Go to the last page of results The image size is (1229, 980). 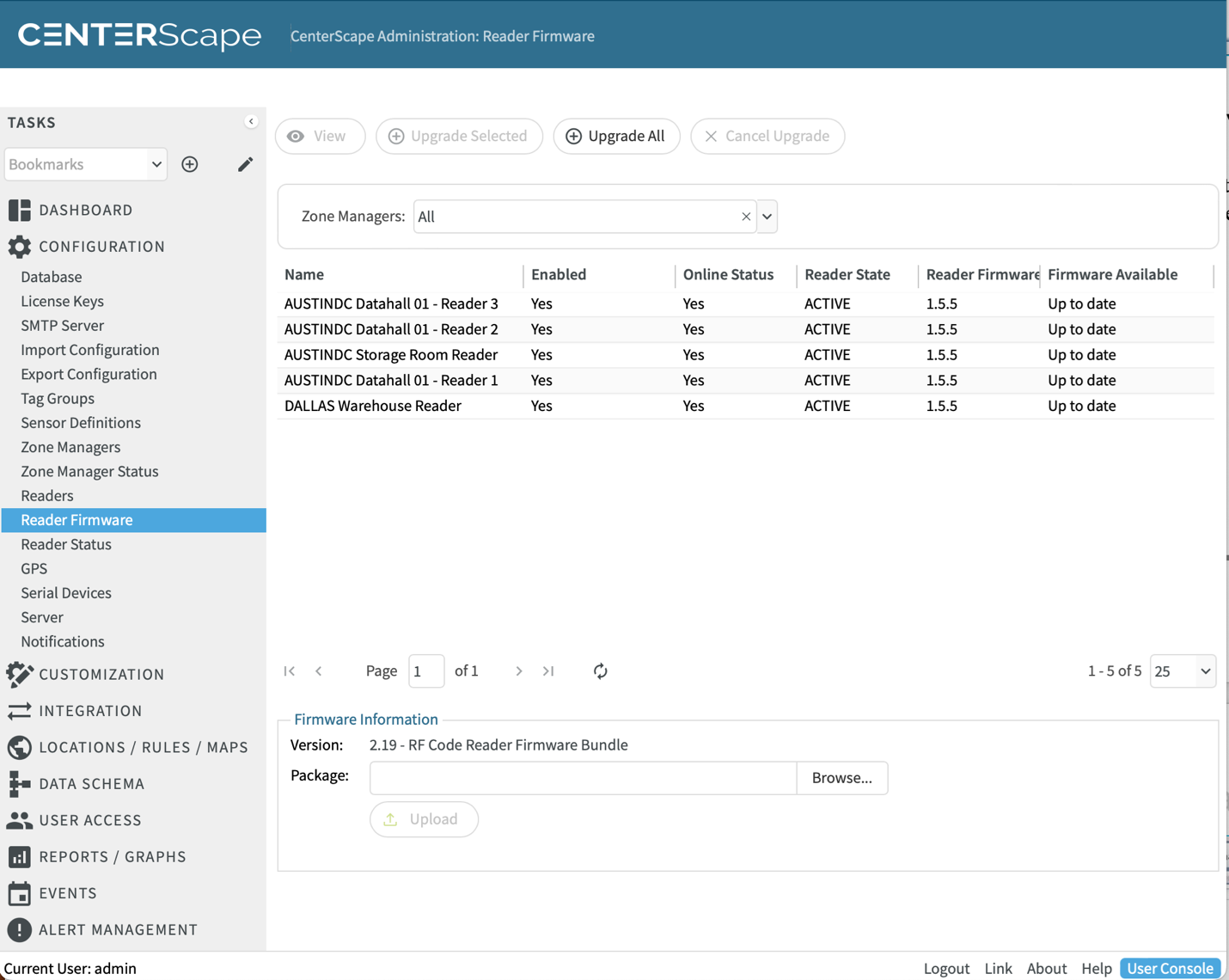548,671
